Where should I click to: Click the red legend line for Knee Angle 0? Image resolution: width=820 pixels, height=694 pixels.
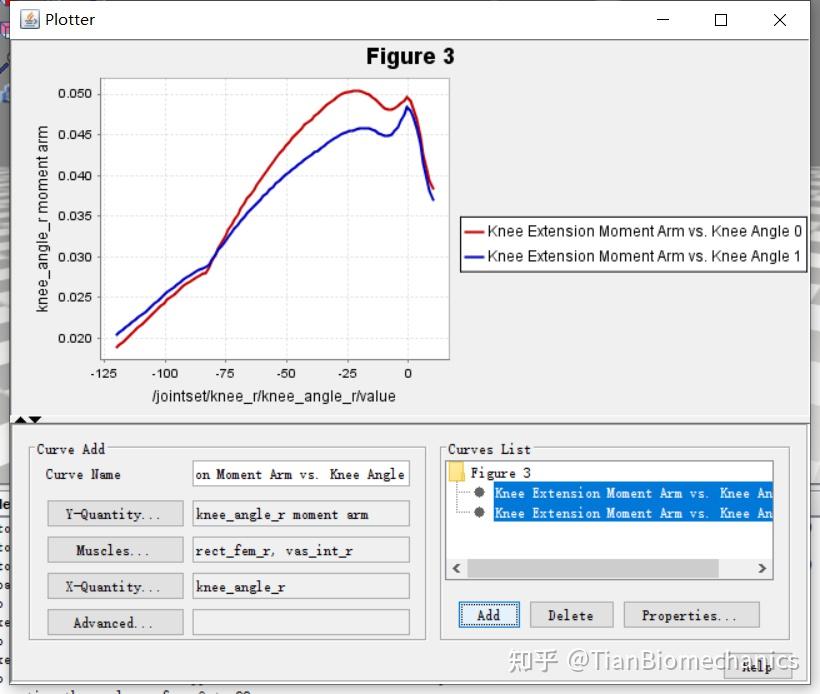pyautogui.click(x=474, y=231)
